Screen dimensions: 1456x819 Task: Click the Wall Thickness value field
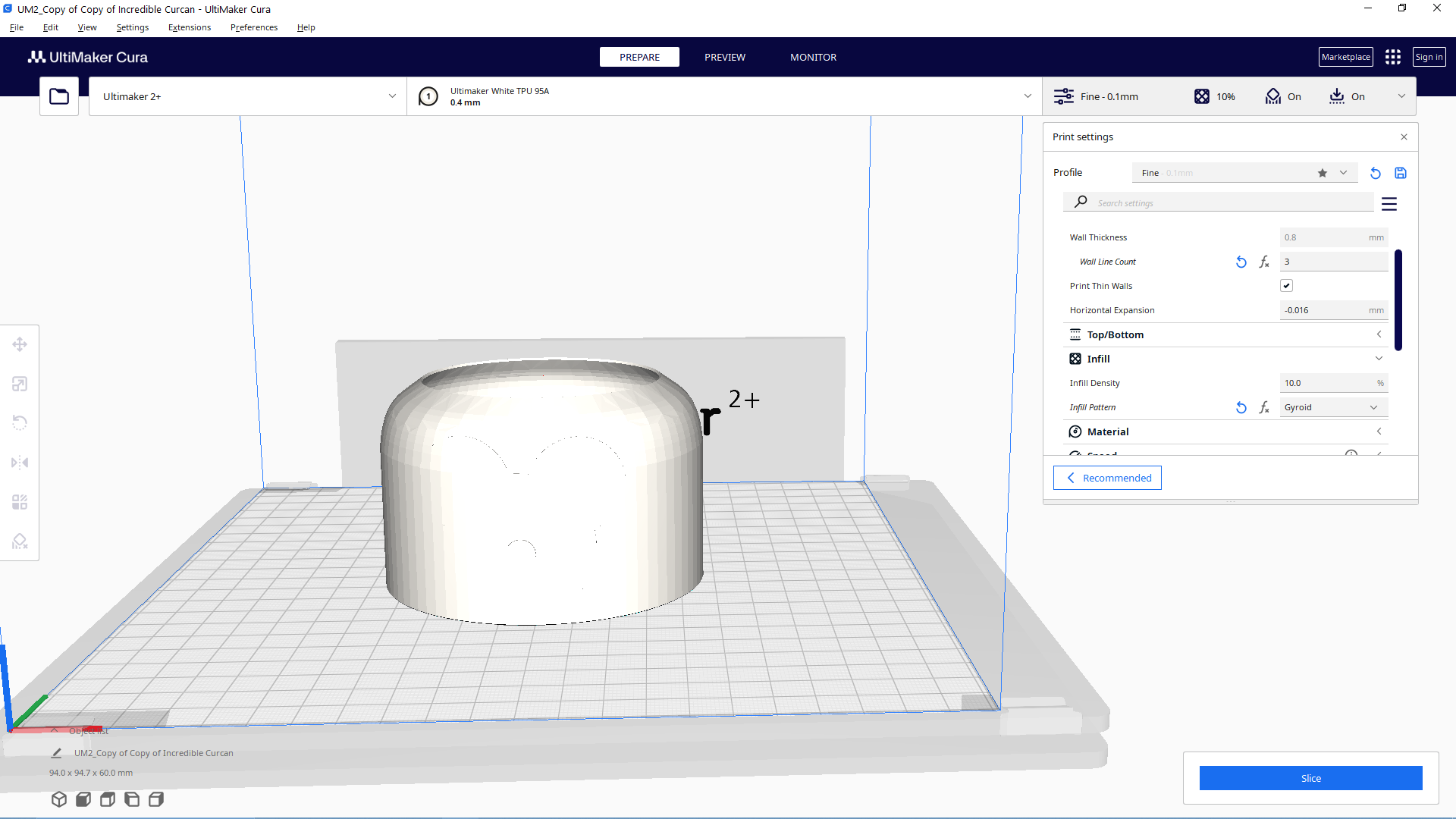pyautogui.click(x=1334, y=237)
